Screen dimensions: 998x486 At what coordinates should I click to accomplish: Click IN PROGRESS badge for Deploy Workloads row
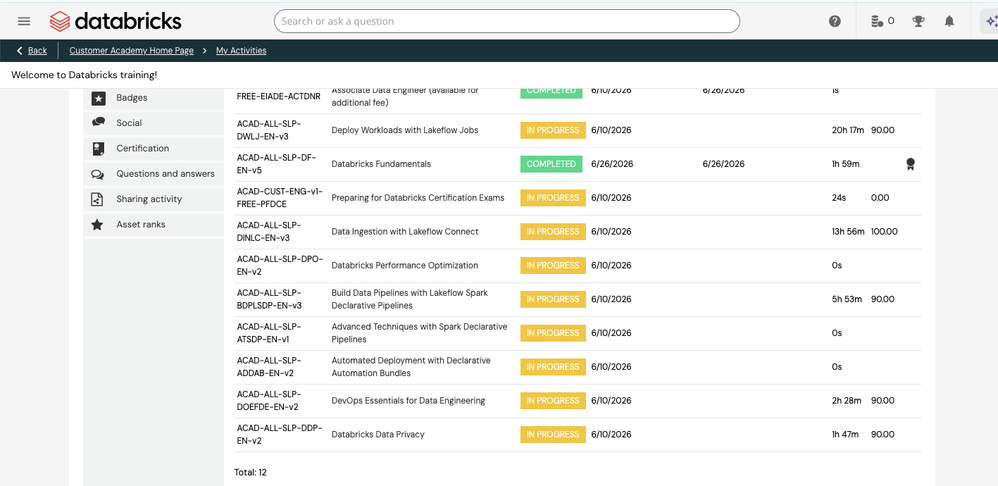[553, 130]
